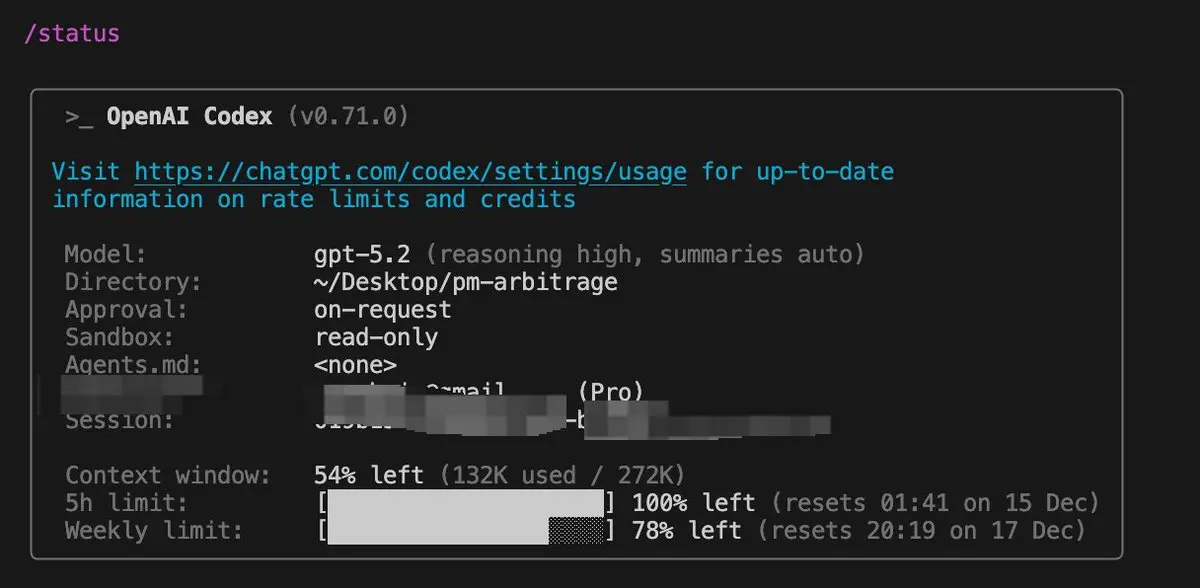Click the reasoning high, summaries auto text

(651, 255)
